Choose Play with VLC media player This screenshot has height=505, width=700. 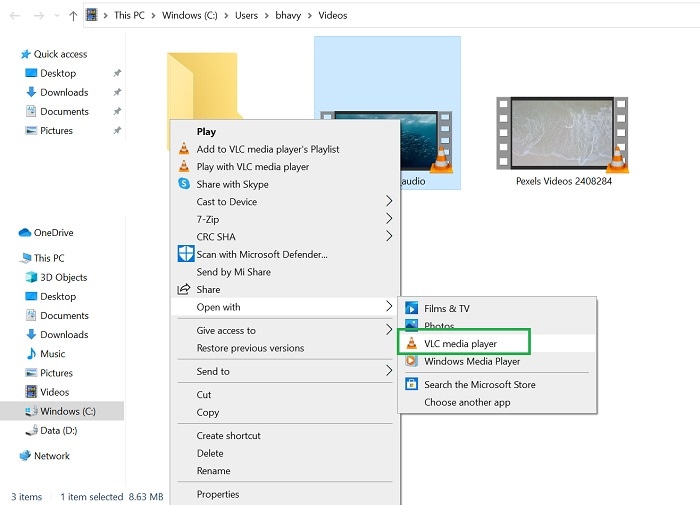point(285,167)
